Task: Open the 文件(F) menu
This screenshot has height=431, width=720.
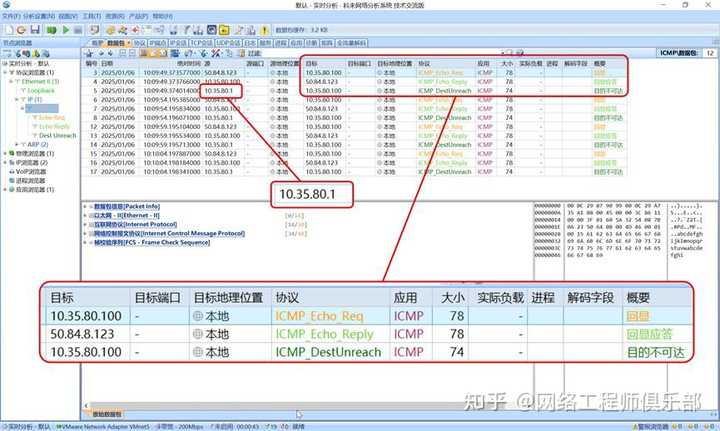Action: click(11, 17)
